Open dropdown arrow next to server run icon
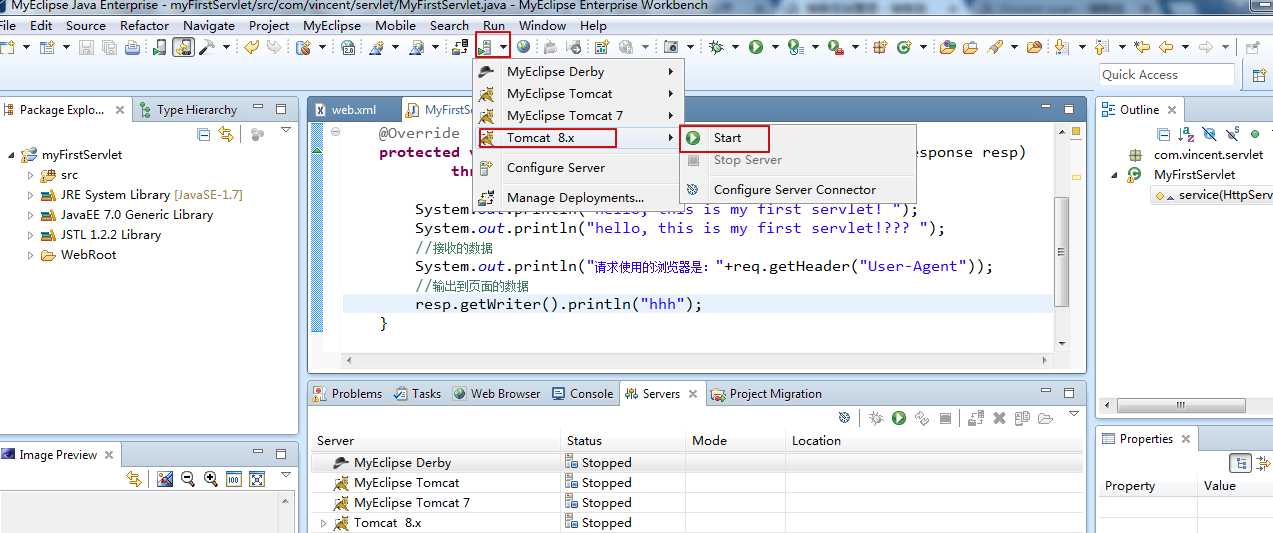1273x533 pixels. click(x=504, y=47)
